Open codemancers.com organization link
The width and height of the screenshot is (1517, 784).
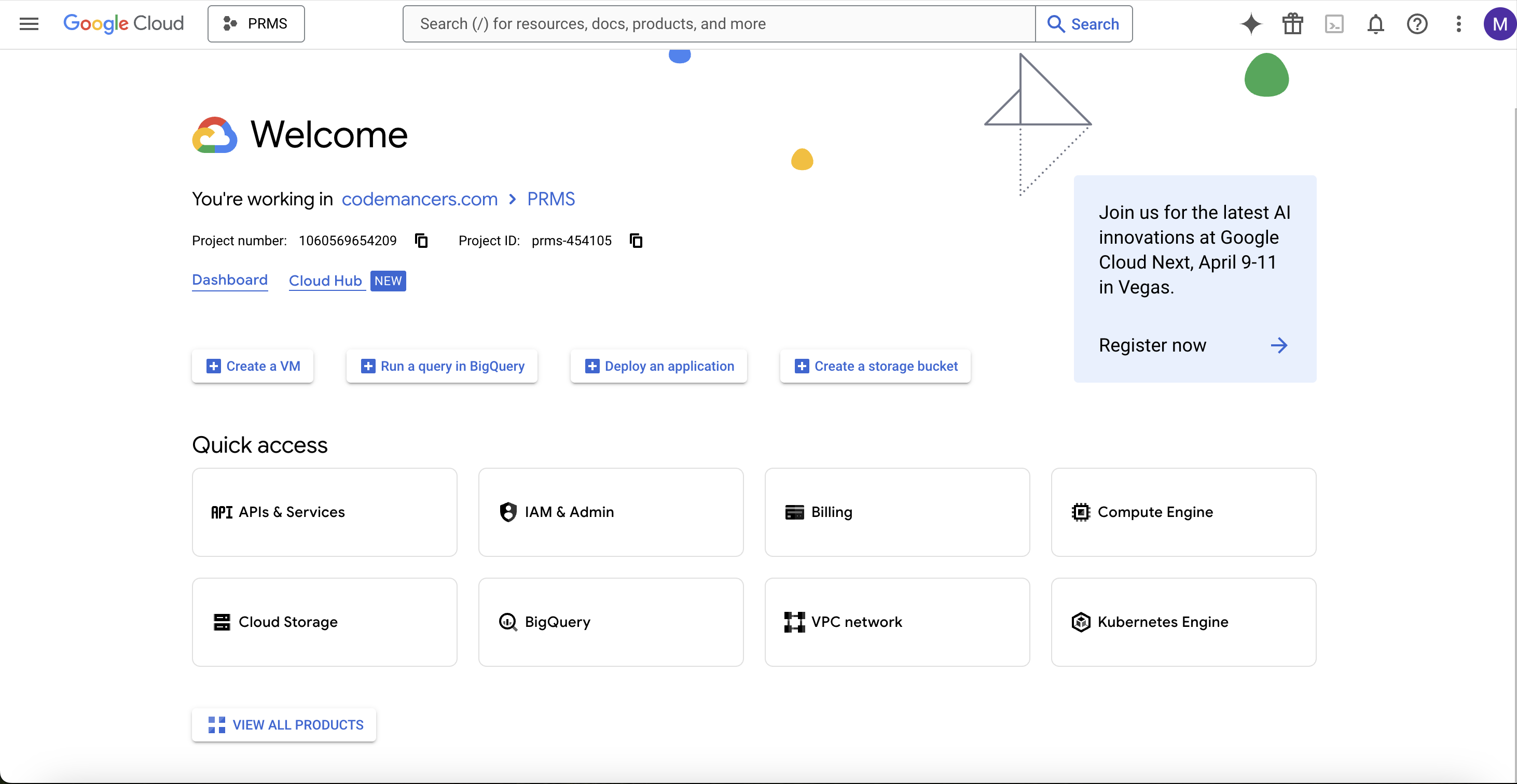click(419, 199)
